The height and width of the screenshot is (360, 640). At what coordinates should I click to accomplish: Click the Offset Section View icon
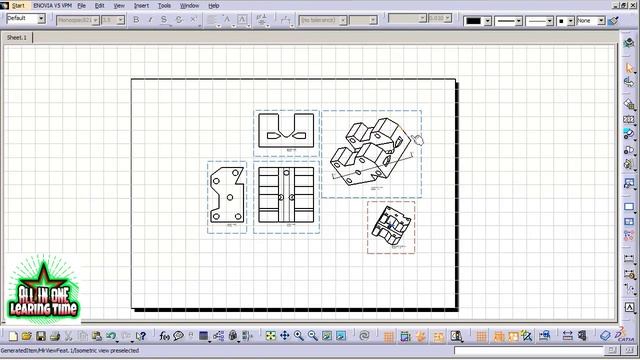629,120
